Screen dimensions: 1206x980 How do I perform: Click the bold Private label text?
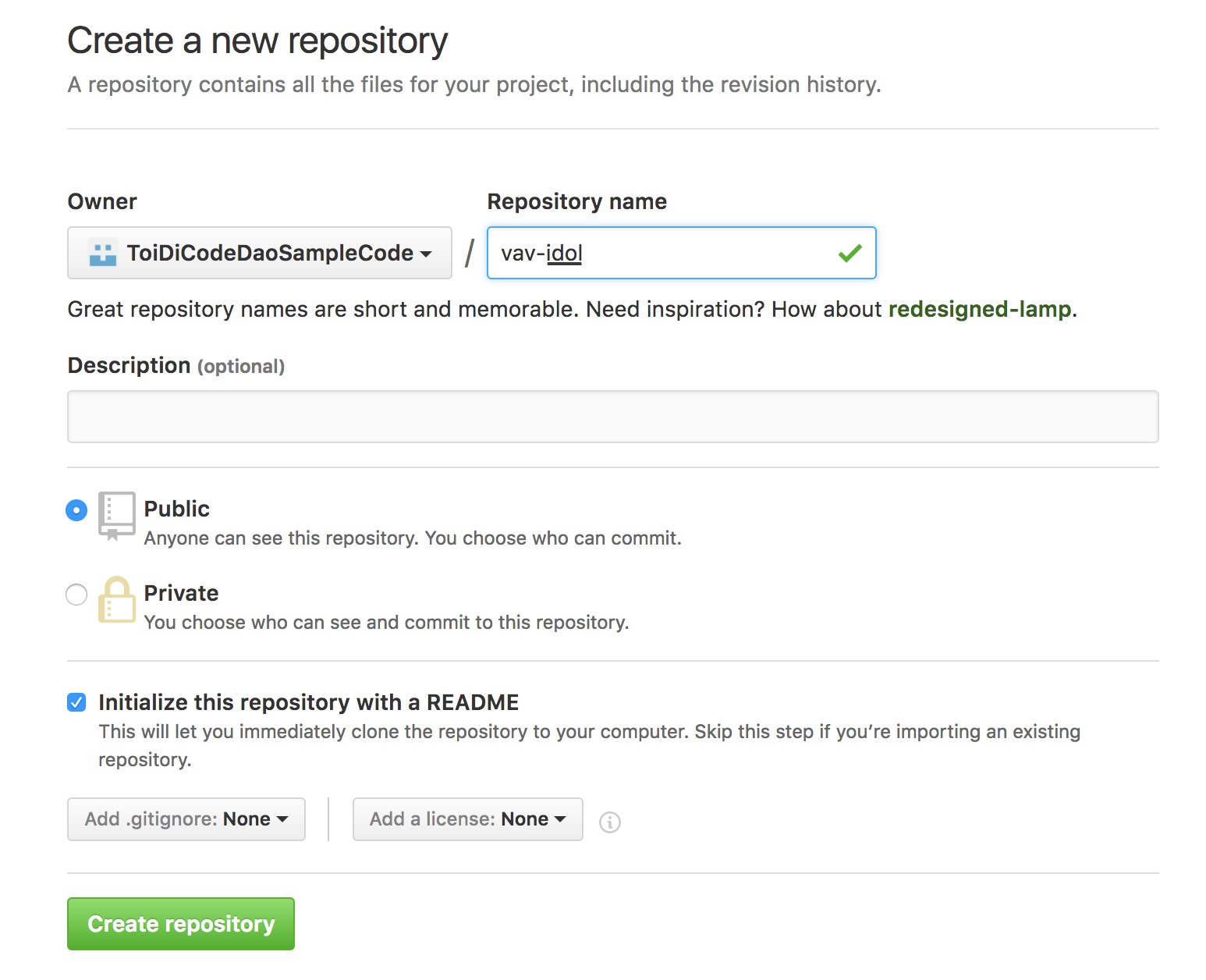coord(181,593)
